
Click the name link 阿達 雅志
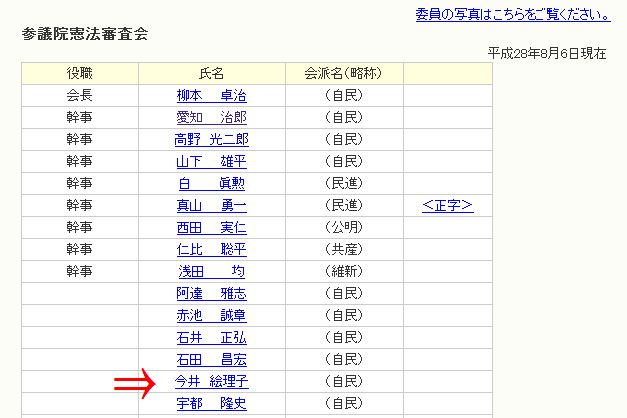[x=211, y=294]
